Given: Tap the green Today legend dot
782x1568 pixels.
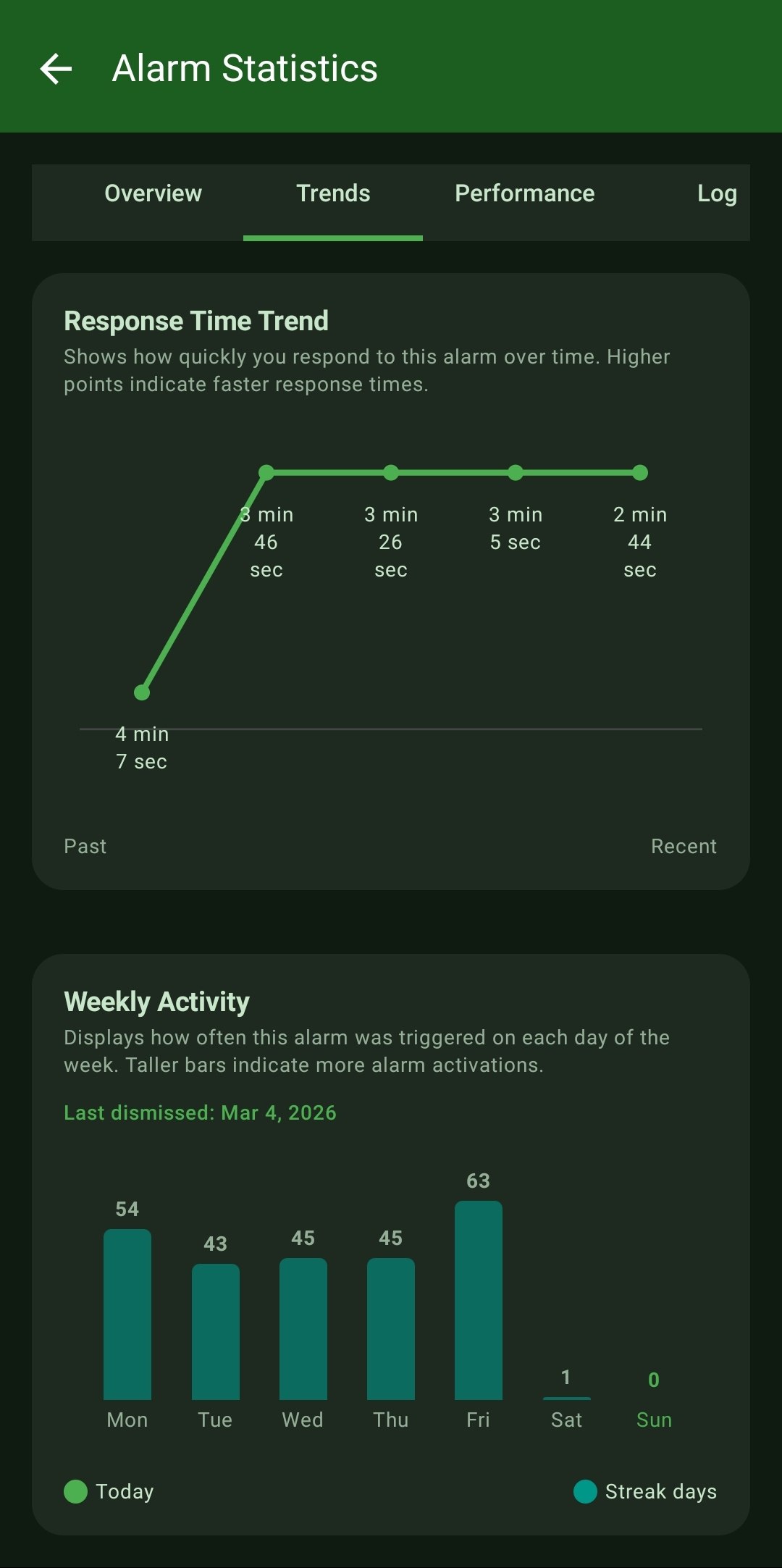Looking at the screenshot, I should tap(75, 1491).
